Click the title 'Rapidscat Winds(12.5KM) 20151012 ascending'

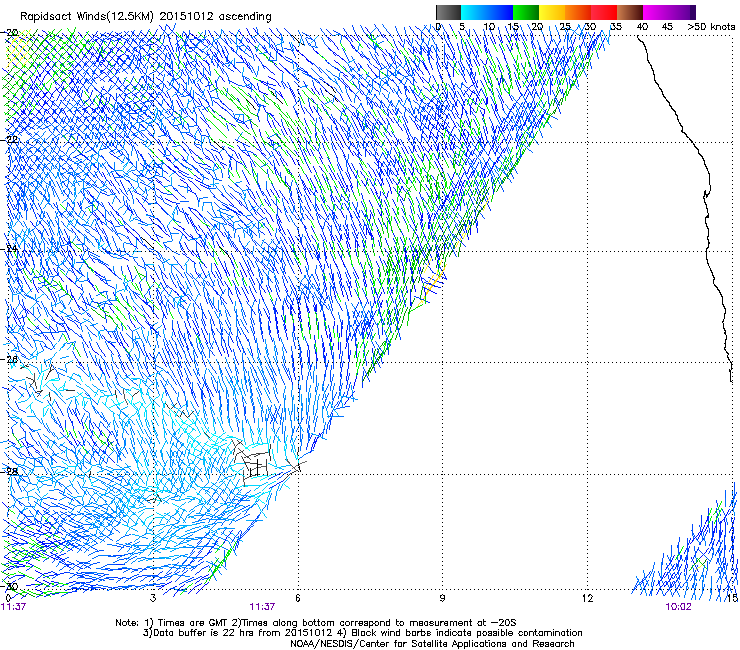[x=146, y=17]
